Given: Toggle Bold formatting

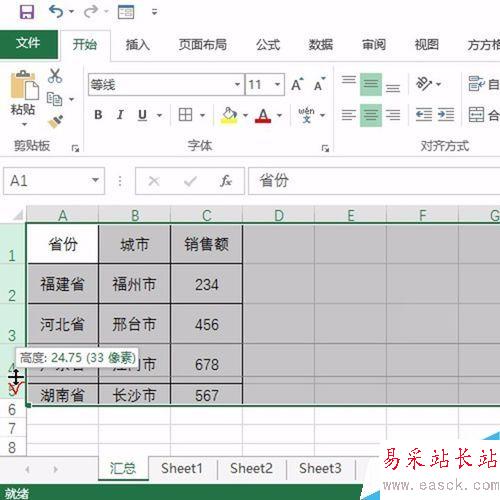Looking at the screenshot, I should coord(98,115).
